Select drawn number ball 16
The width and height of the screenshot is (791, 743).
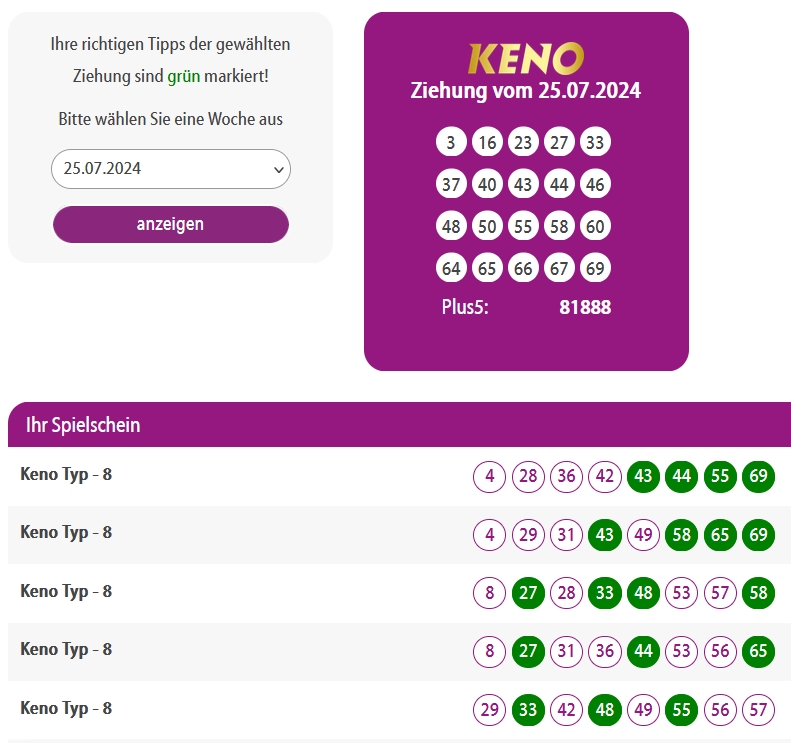pyautogui.click(x=487, y=142)
